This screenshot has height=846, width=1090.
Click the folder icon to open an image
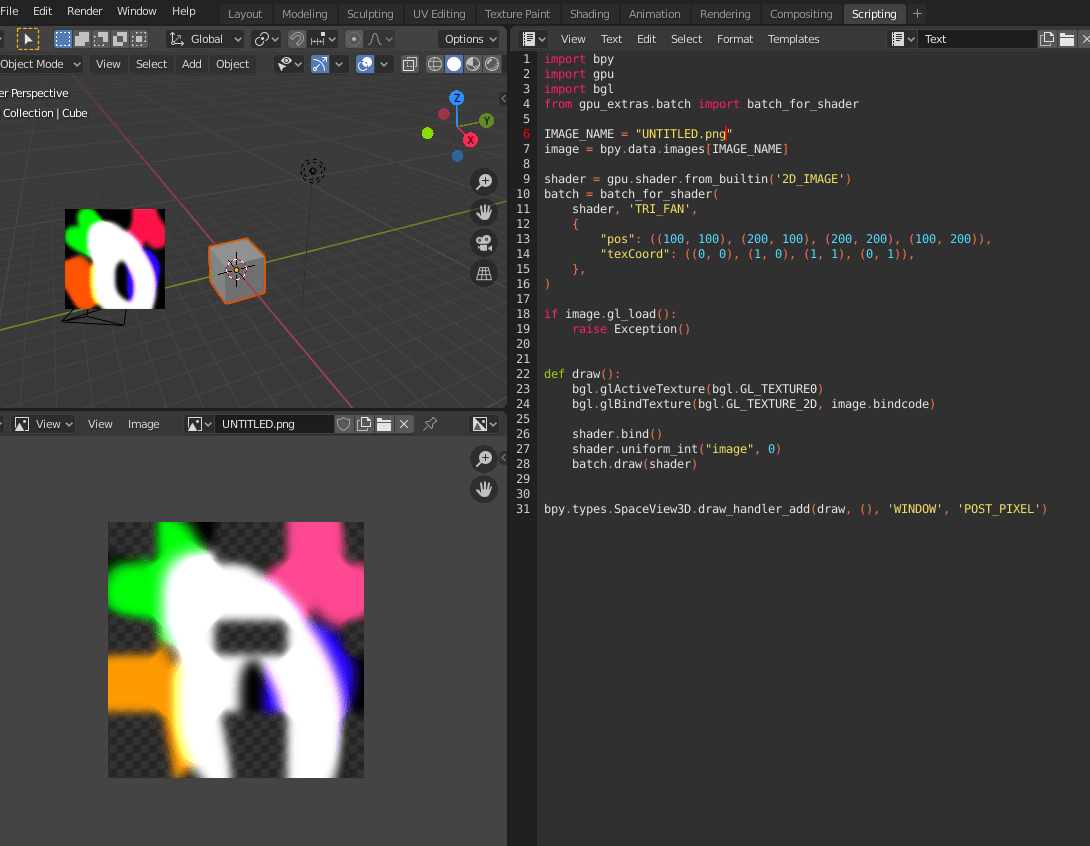[384, 423]
